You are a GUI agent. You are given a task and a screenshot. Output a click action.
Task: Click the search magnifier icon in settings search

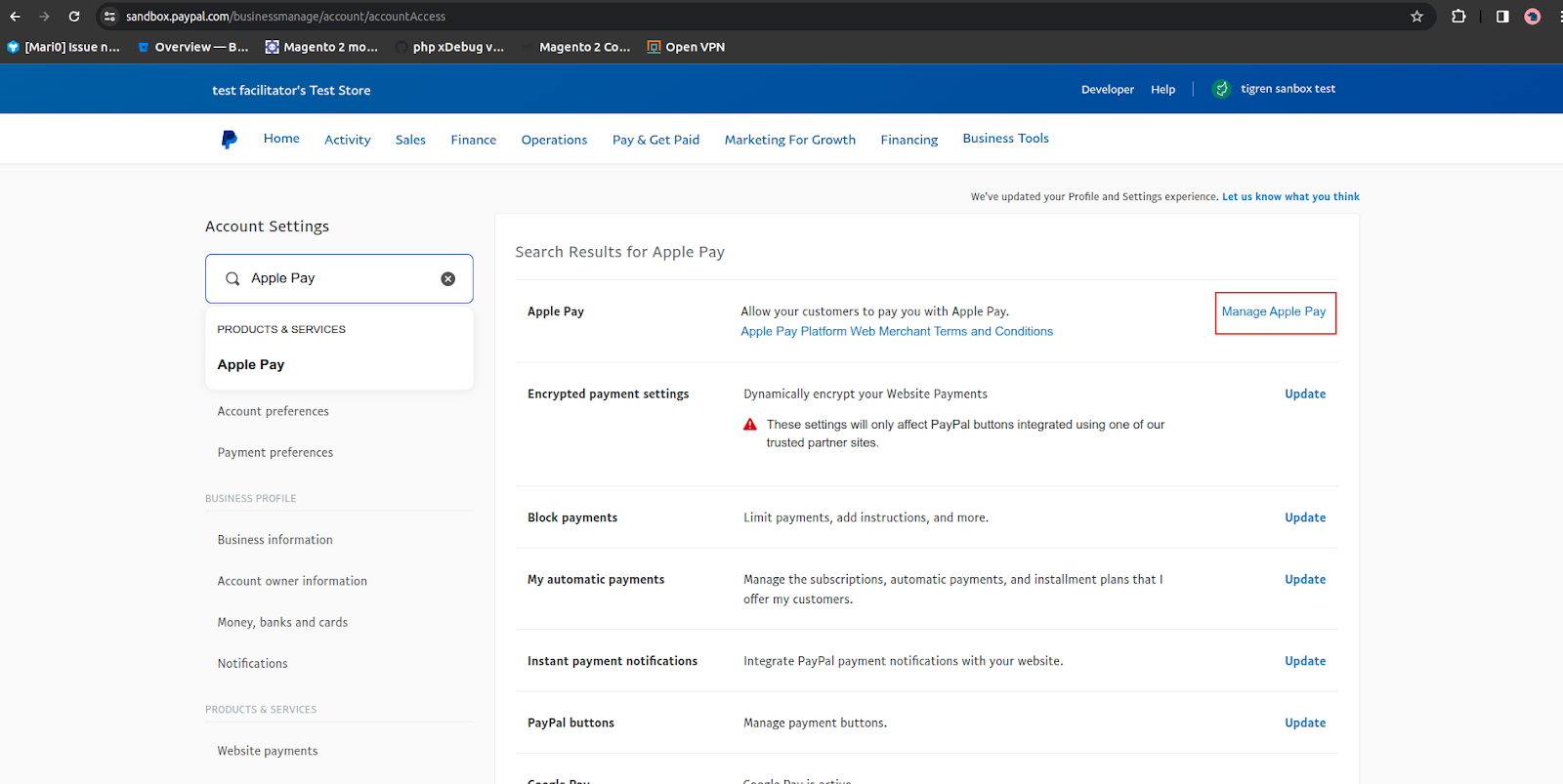pyautogui.click(x=232, y=279)
